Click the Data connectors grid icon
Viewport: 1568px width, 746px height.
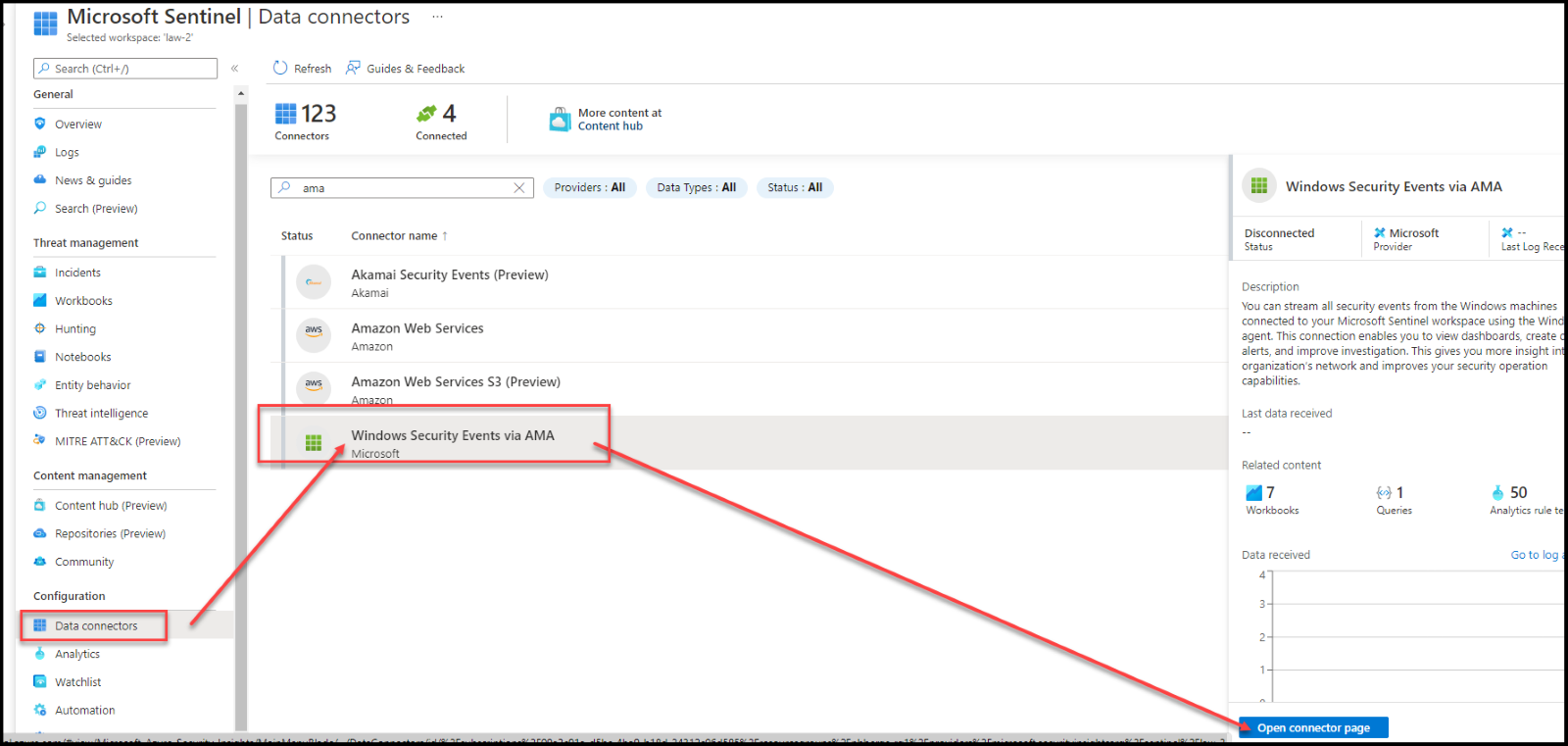coord(40,625)
